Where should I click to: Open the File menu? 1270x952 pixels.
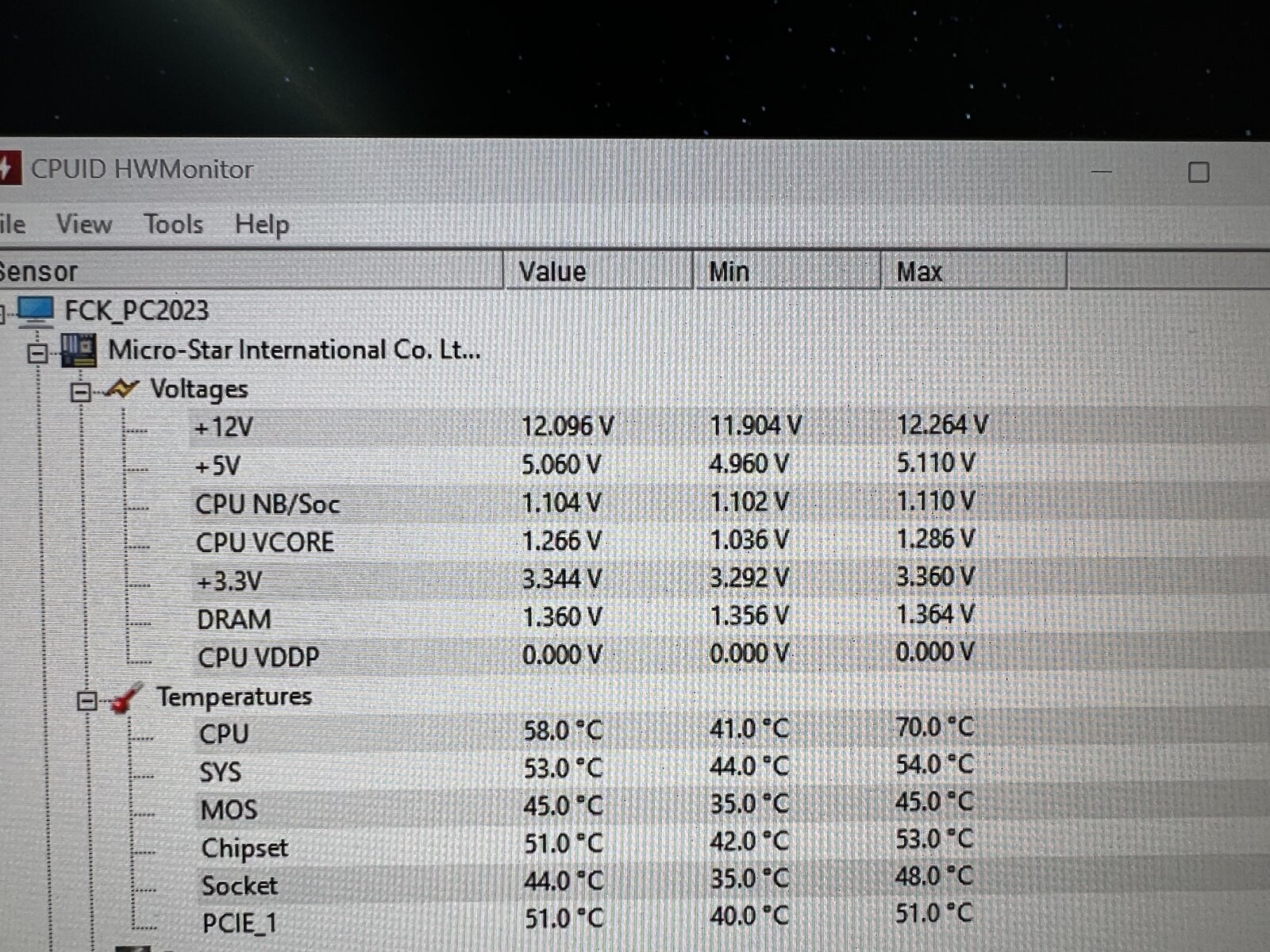[x=12, y=224]
